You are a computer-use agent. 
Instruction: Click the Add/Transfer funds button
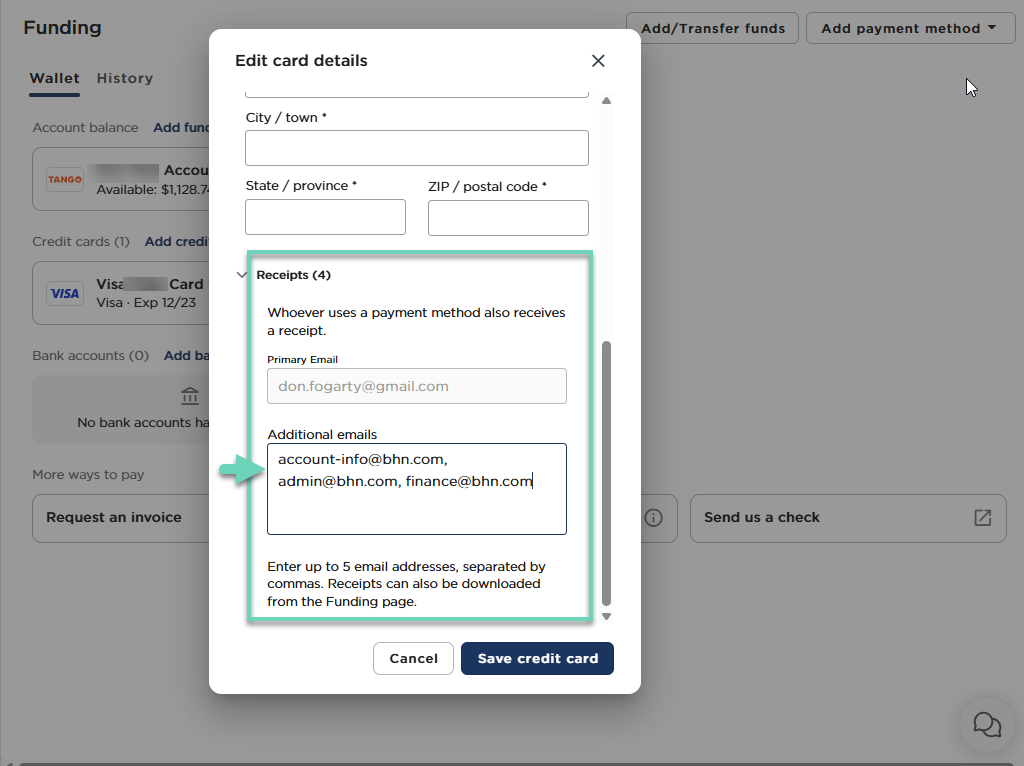coord(712,28)
